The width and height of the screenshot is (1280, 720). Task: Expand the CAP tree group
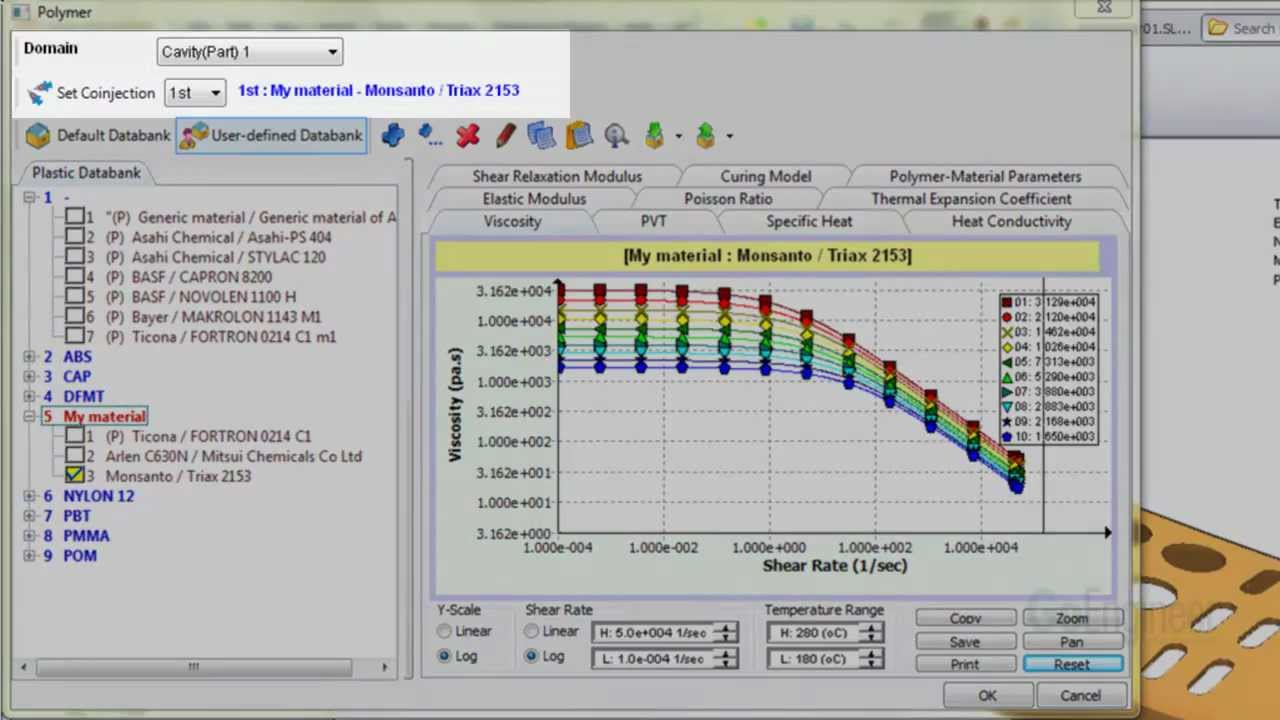(30, 376)
